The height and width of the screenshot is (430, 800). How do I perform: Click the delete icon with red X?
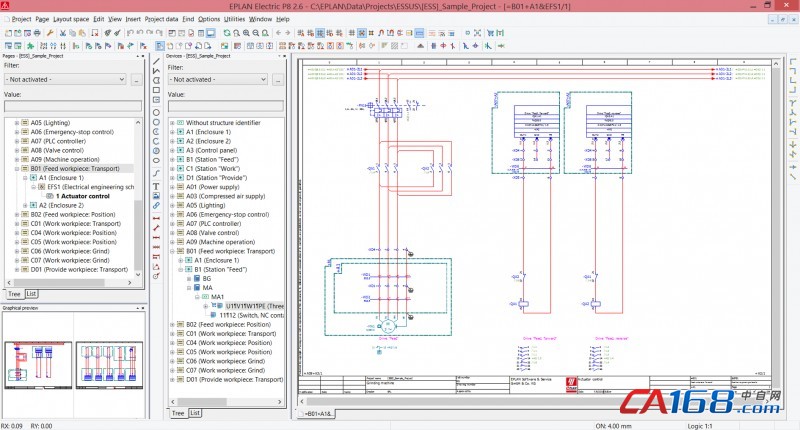95,33
